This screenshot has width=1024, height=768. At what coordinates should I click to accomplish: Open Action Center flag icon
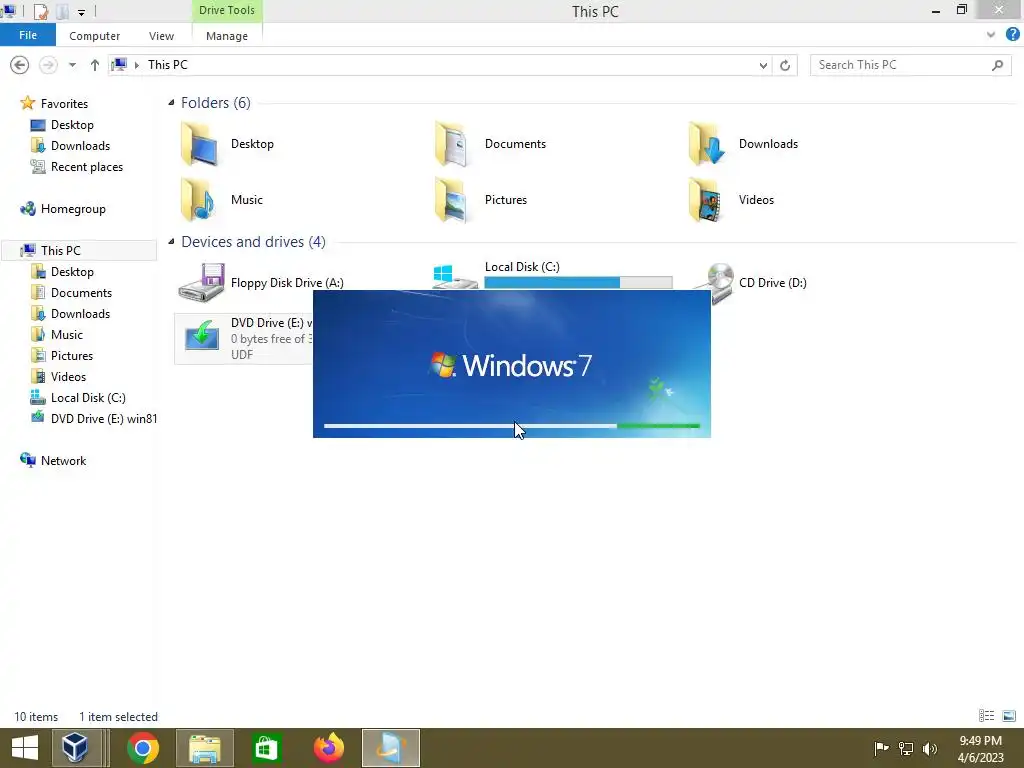(x=881, y=748)
